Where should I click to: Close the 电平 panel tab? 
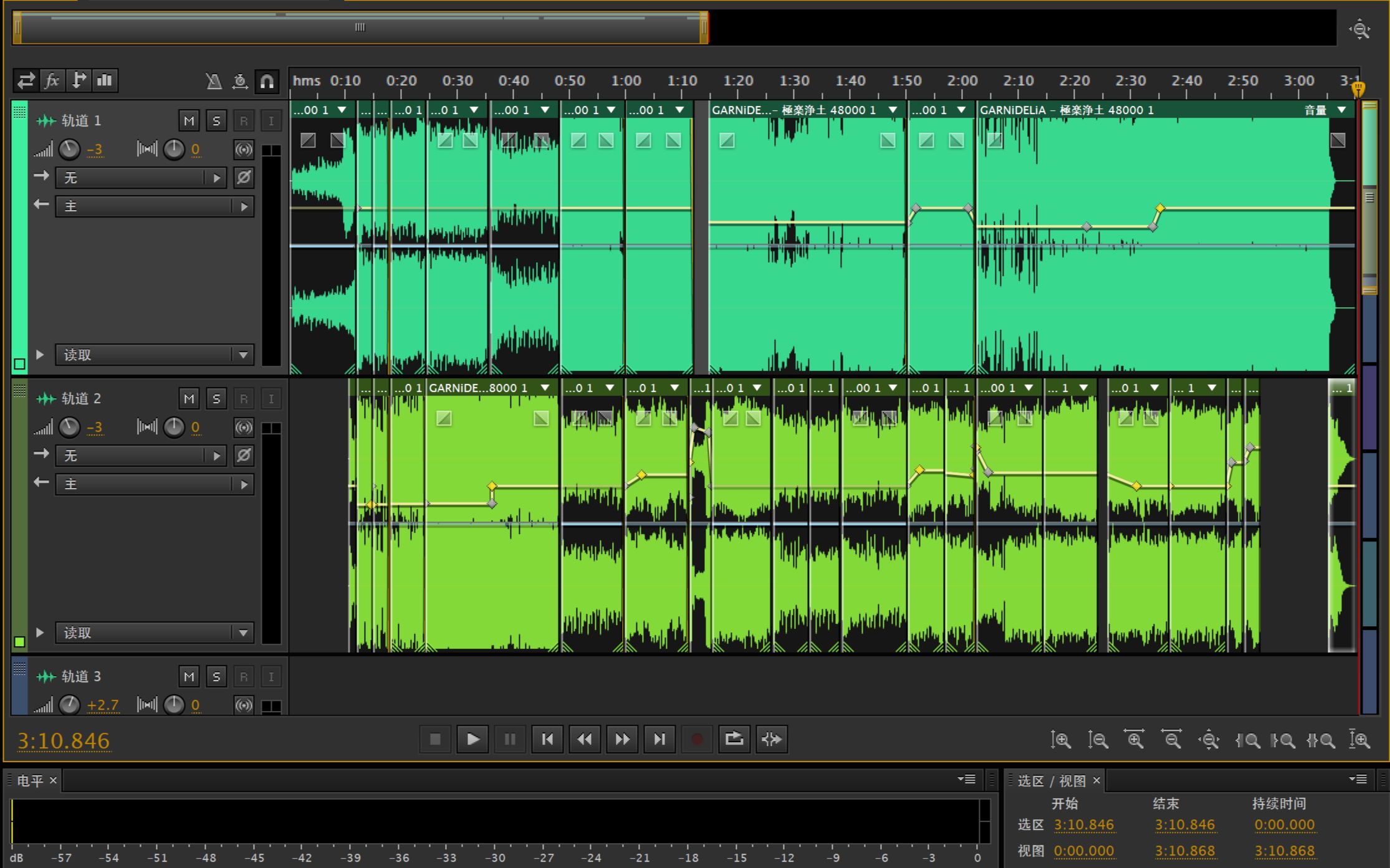(x=54, y=781)
